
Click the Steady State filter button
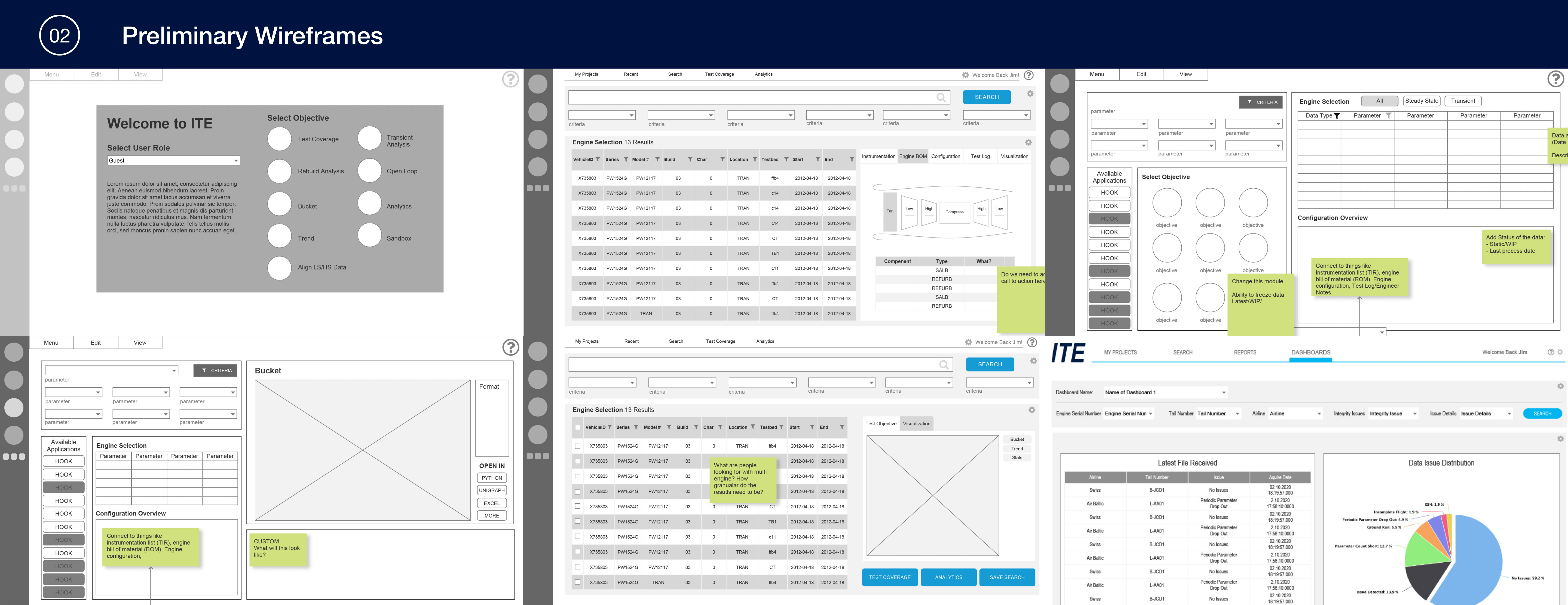click(x=1421, y=101)
